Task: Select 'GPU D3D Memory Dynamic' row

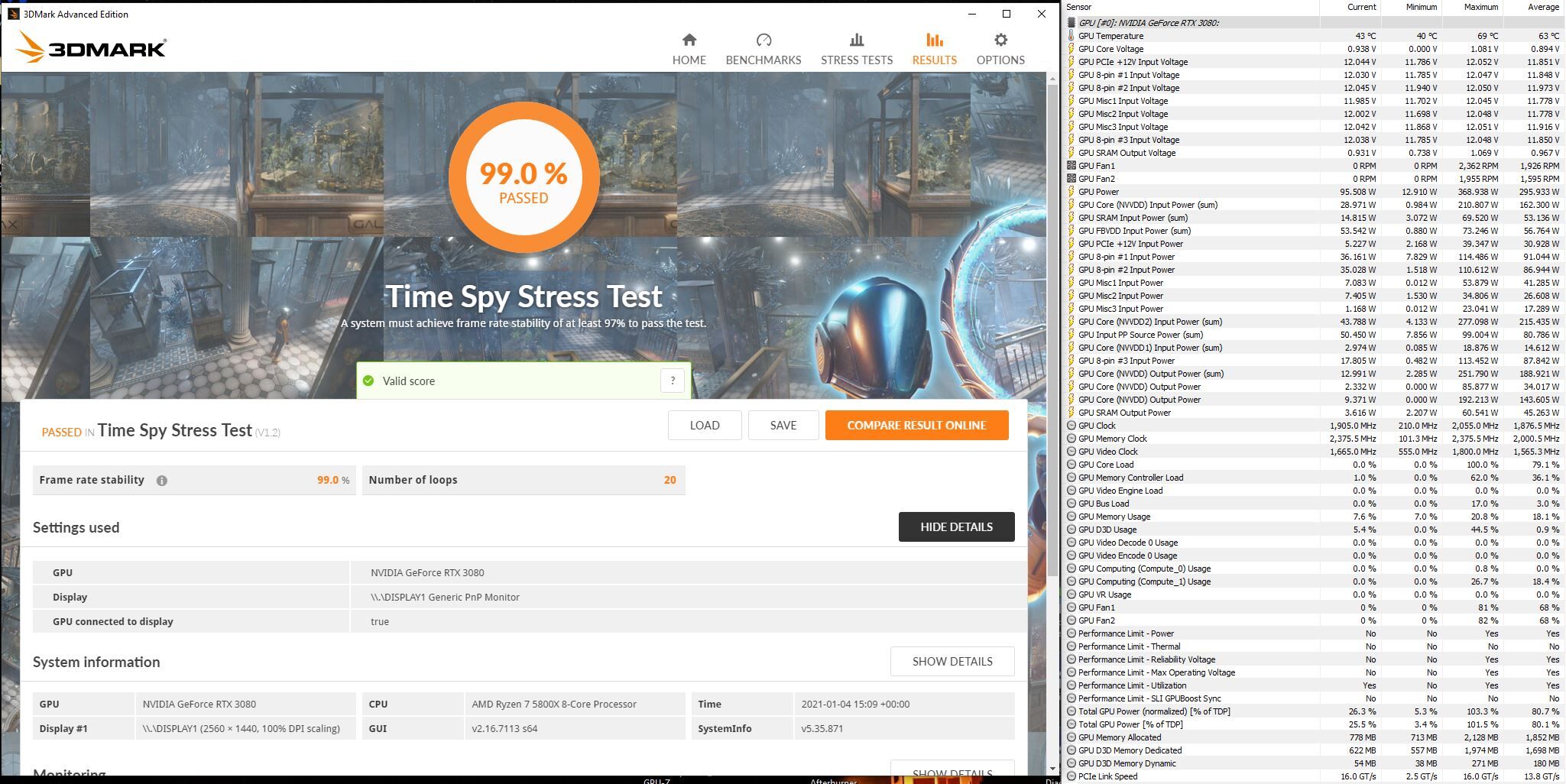Action: point(1315,763)
